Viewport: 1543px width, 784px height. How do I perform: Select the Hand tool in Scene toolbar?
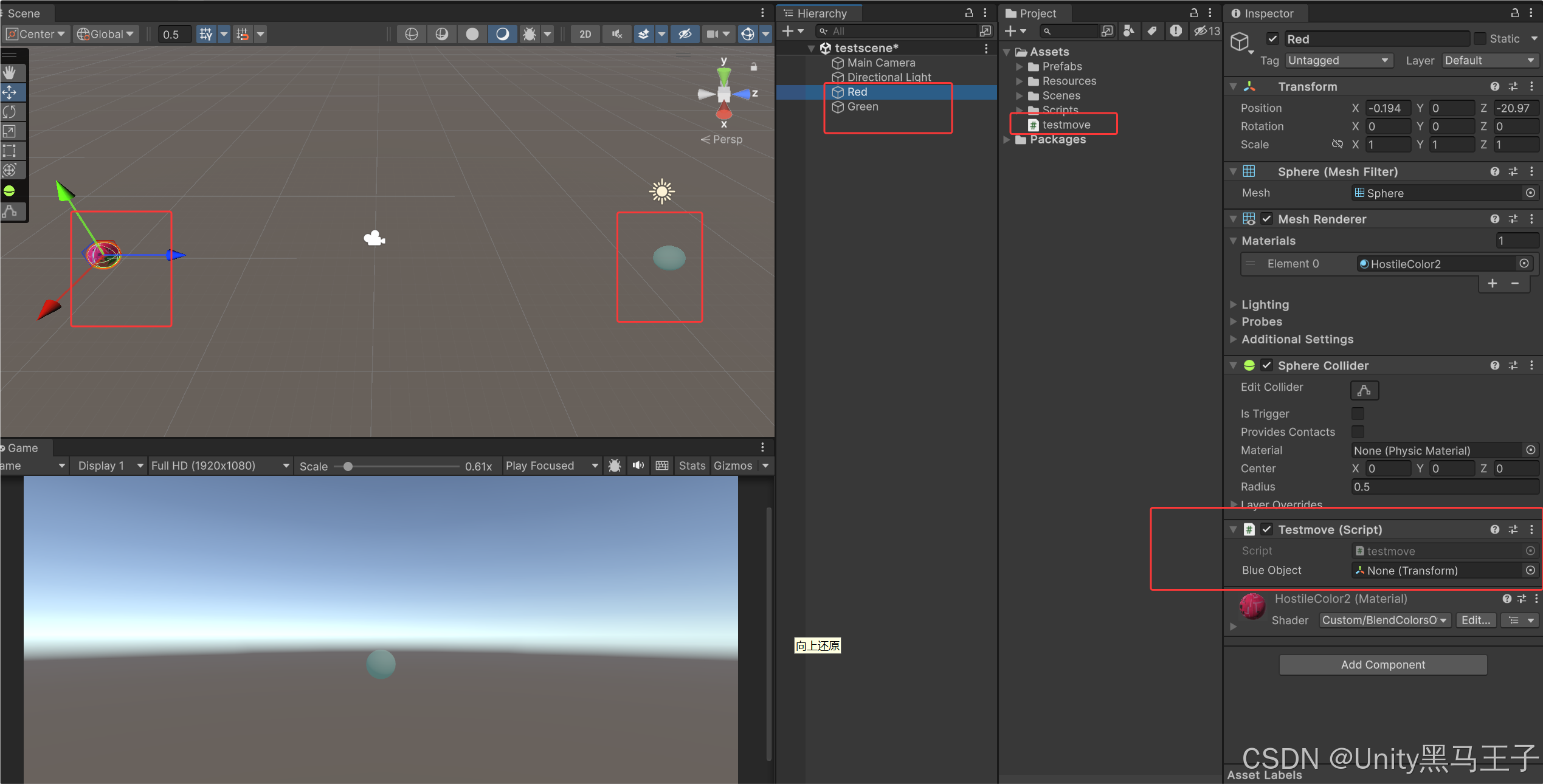coord(10,73)
